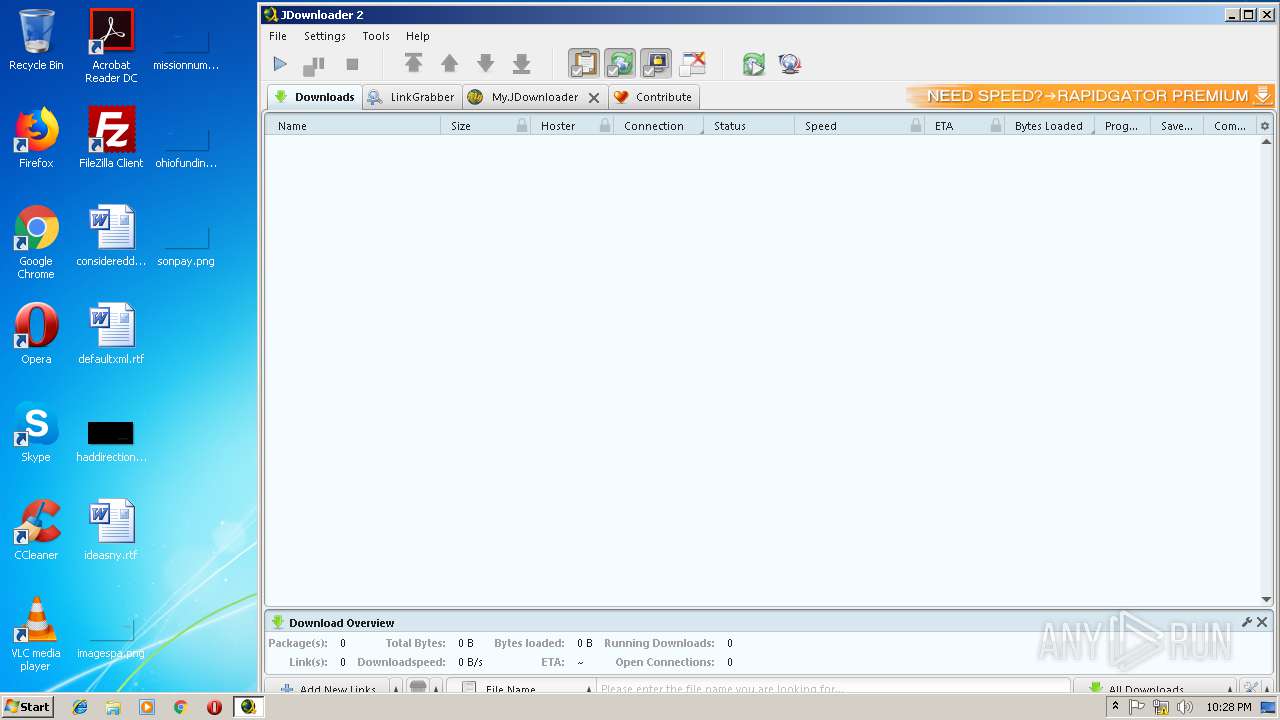Toggle clipboard observer
The image size is (1280, 720).
584,64
